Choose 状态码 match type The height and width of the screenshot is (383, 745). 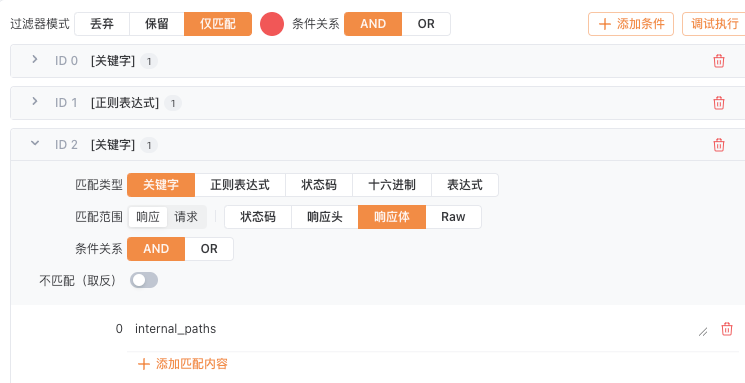(319, 185)
